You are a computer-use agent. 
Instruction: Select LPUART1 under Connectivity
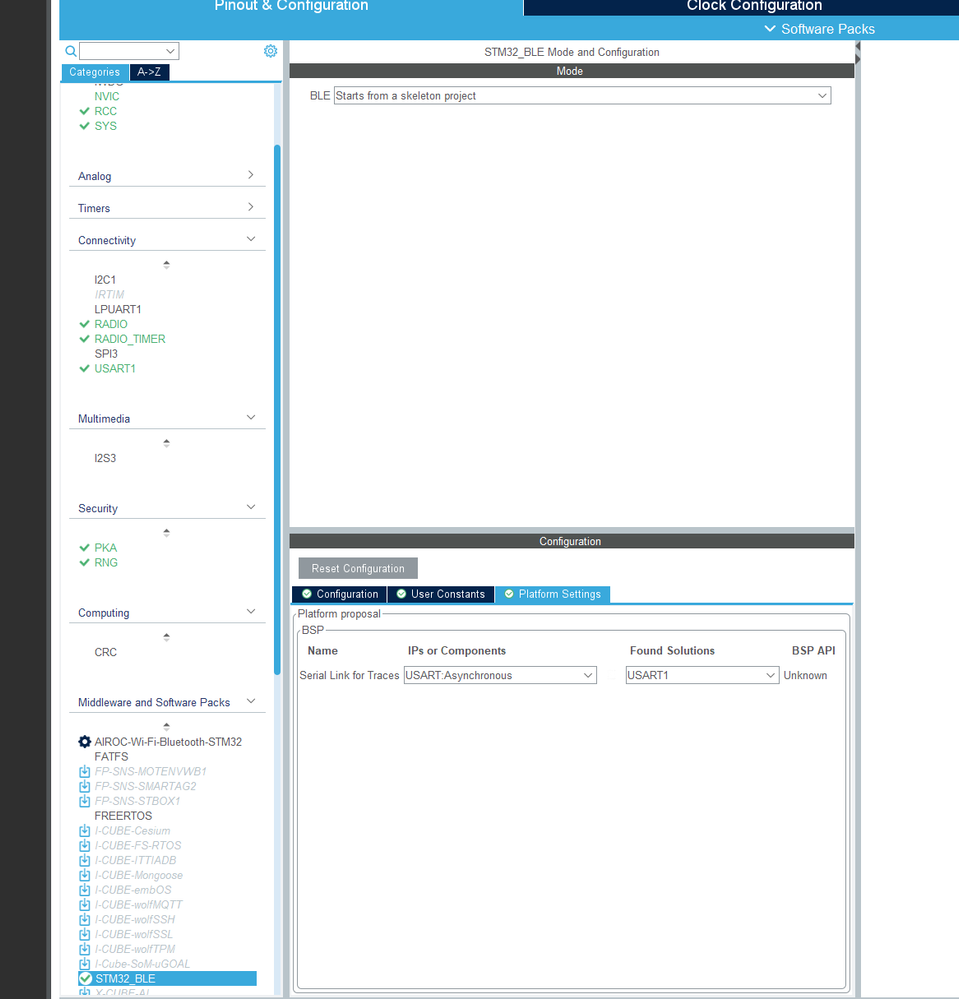coord(118,309)
